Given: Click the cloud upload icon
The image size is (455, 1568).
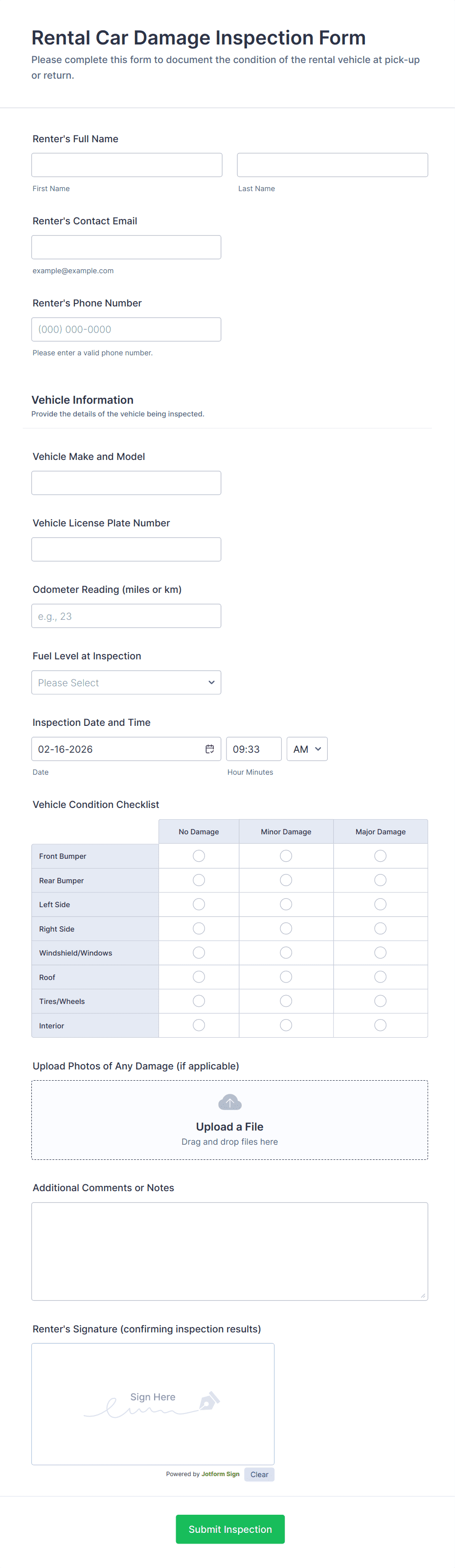Looking at the screenshot, I should click(x=229, y=1102).
